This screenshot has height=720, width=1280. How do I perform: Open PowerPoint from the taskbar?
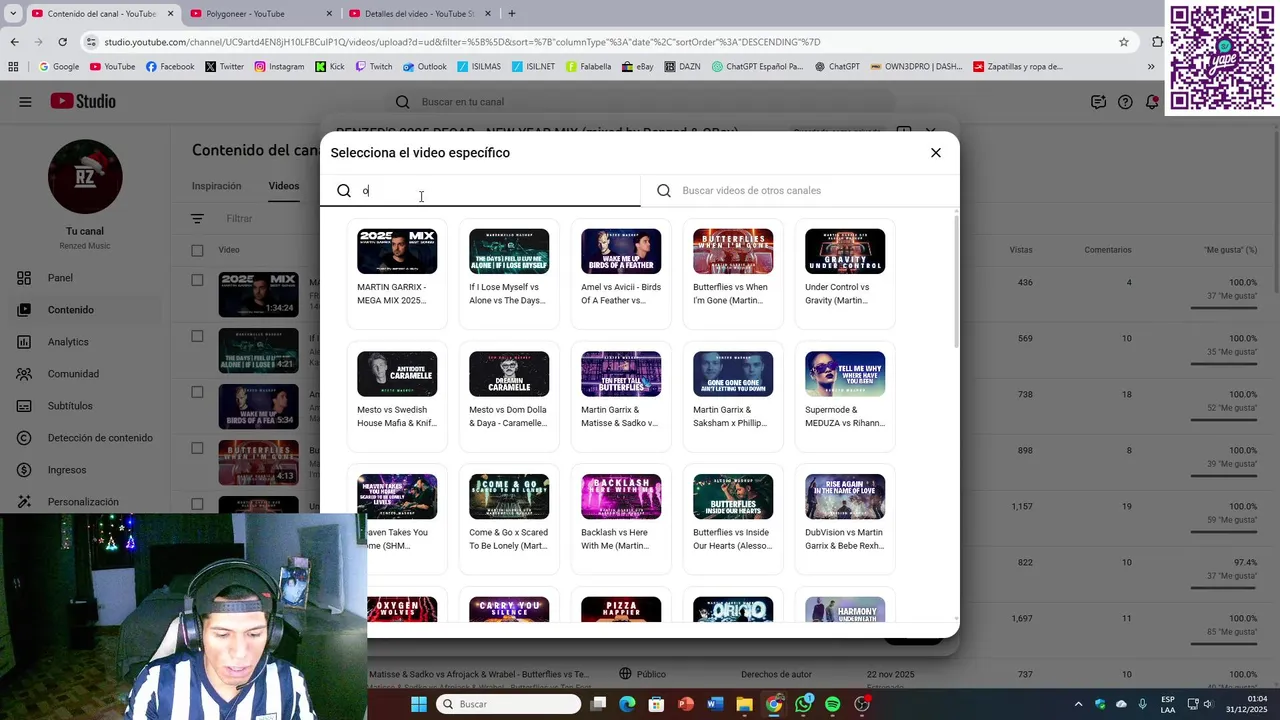[685, 704]
